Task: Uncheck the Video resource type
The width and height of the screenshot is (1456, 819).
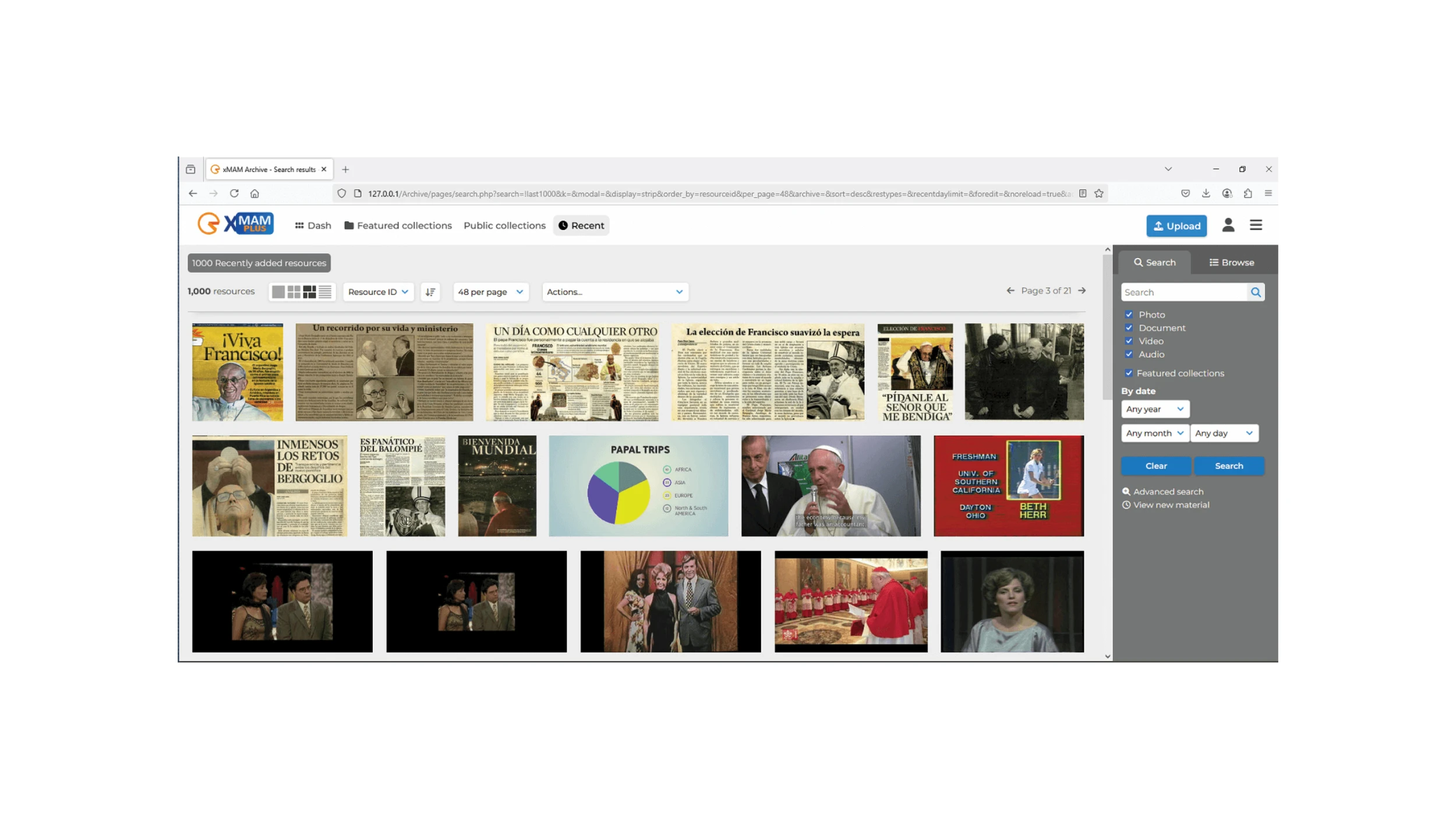Action: point(1129,341)
